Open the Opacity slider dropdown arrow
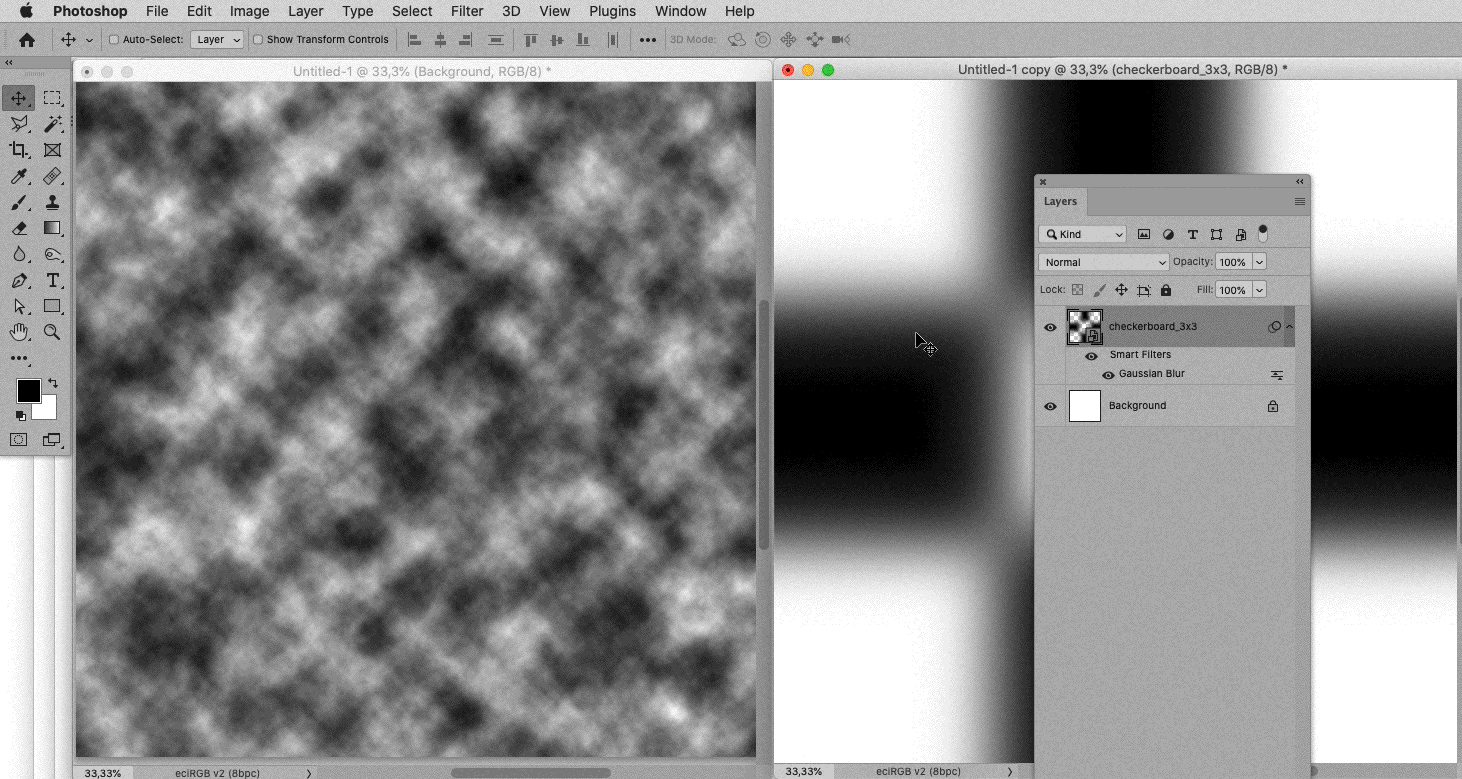Image resolution: width=1462 pixels, height=779 pixels. [x=1259, y=262]
